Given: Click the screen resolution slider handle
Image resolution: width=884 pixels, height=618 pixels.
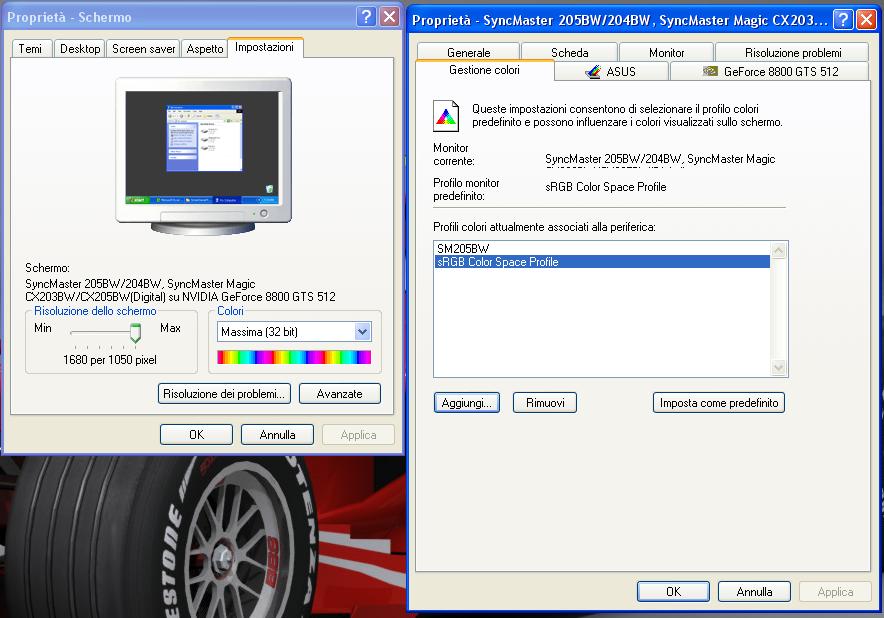Looking at the screenshot, I should click(135, 333).
